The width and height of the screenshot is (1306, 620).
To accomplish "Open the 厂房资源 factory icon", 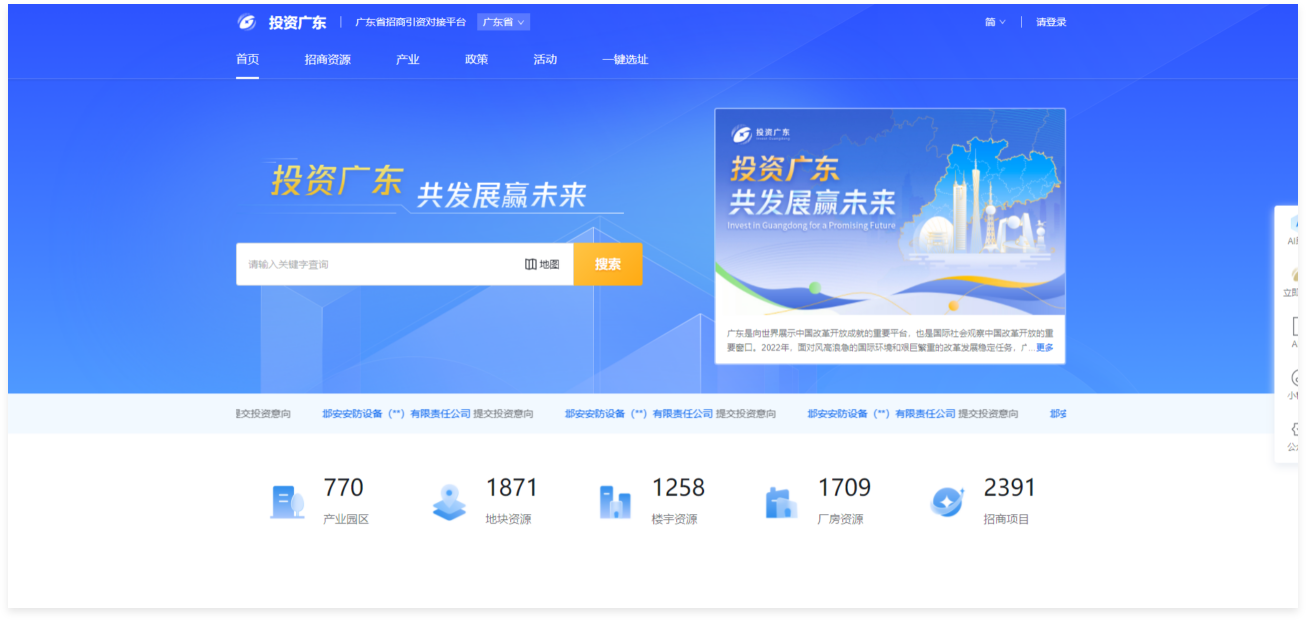I will tap(780, 501).
